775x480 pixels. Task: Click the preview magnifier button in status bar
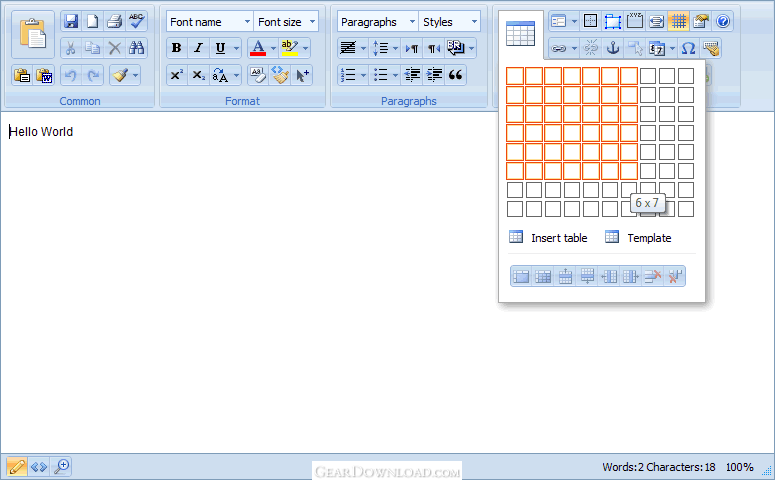point(62,466)
